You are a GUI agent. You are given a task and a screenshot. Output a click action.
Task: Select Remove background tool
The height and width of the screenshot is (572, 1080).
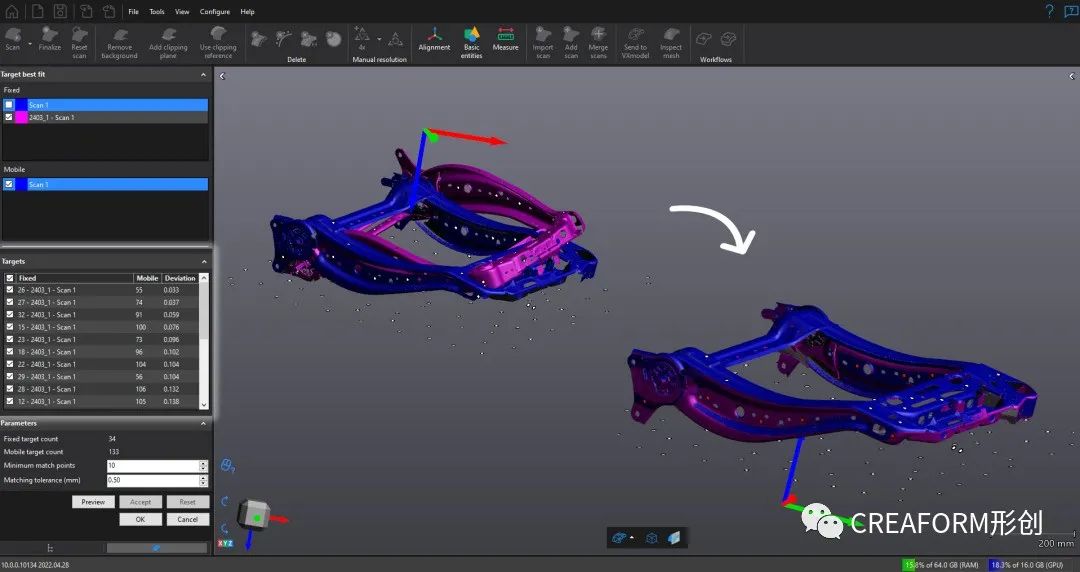(x=119, y=44)
